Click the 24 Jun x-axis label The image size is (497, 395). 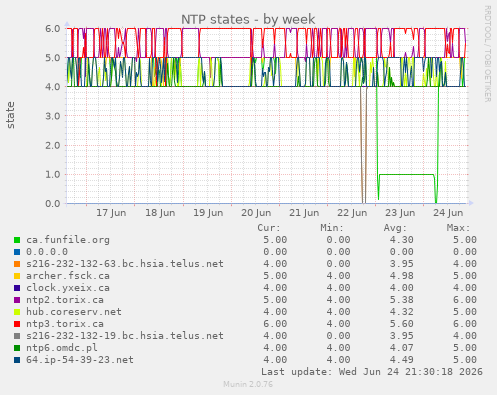tap(448, 213)
